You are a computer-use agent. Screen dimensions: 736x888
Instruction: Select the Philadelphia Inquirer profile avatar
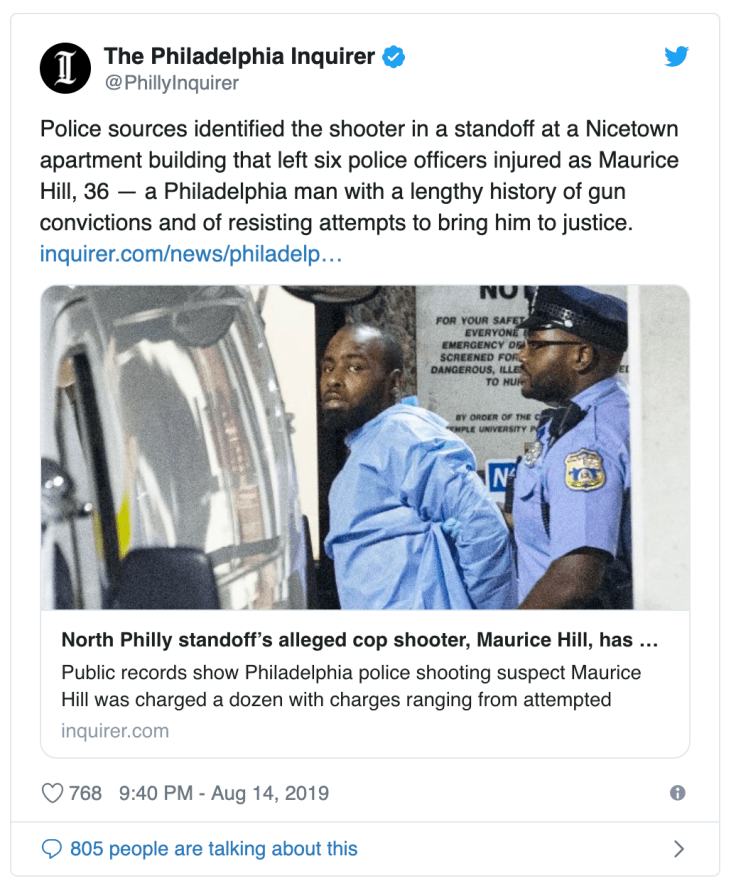point(64,68)
